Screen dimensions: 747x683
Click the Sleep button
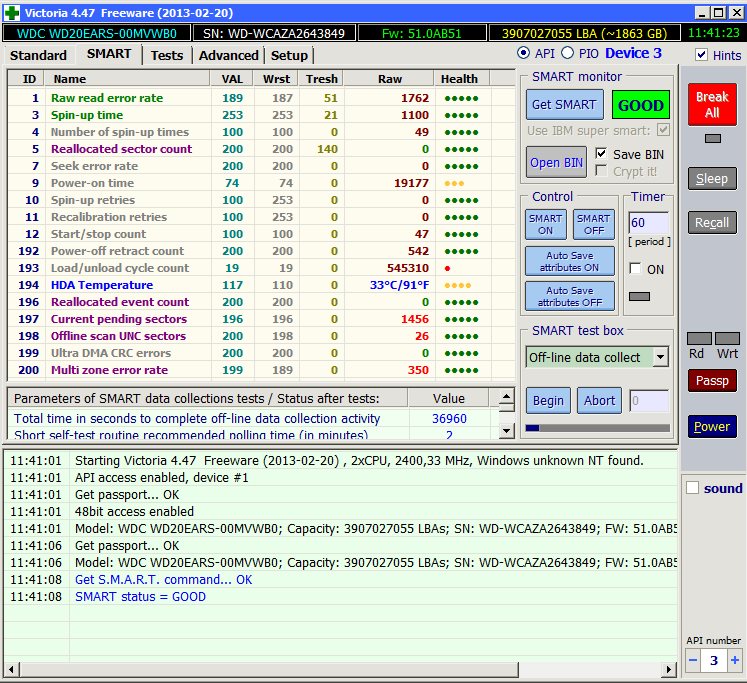712,179
